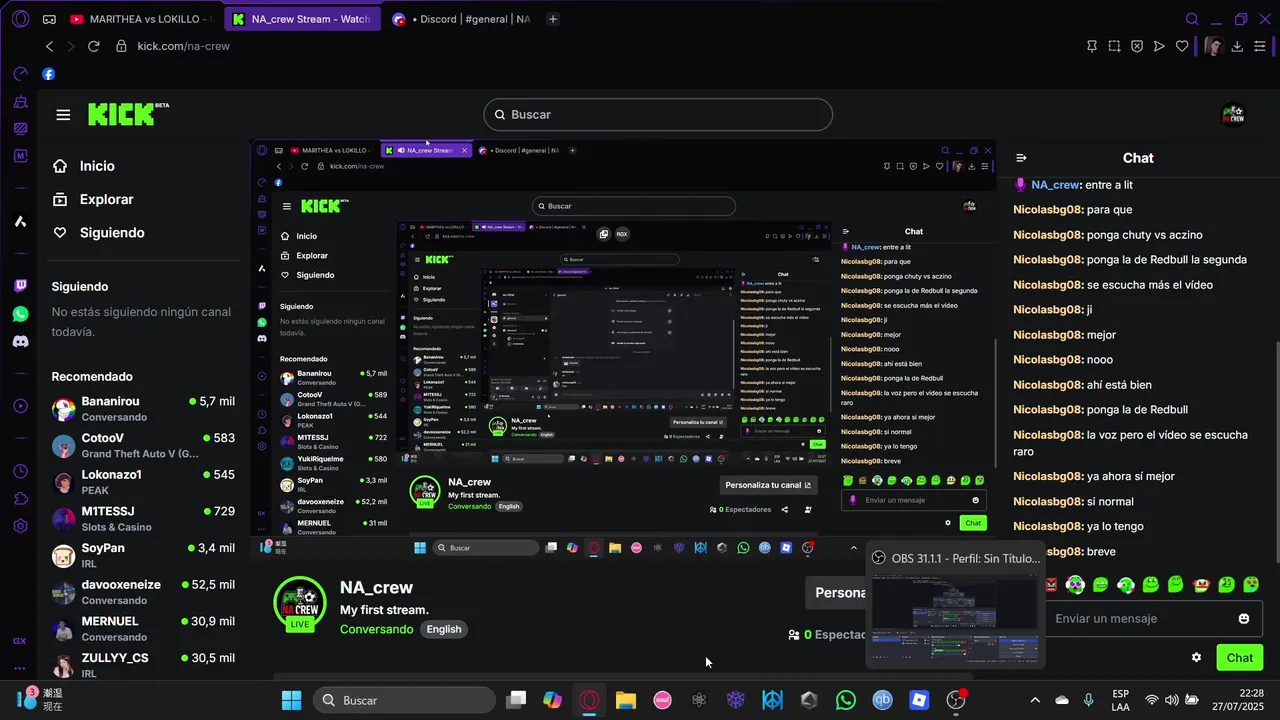Open chat settings gear
Image resolution: width=1280 pixels, height=720 pixels.
pyautogui.click(x=1196, y=657)
